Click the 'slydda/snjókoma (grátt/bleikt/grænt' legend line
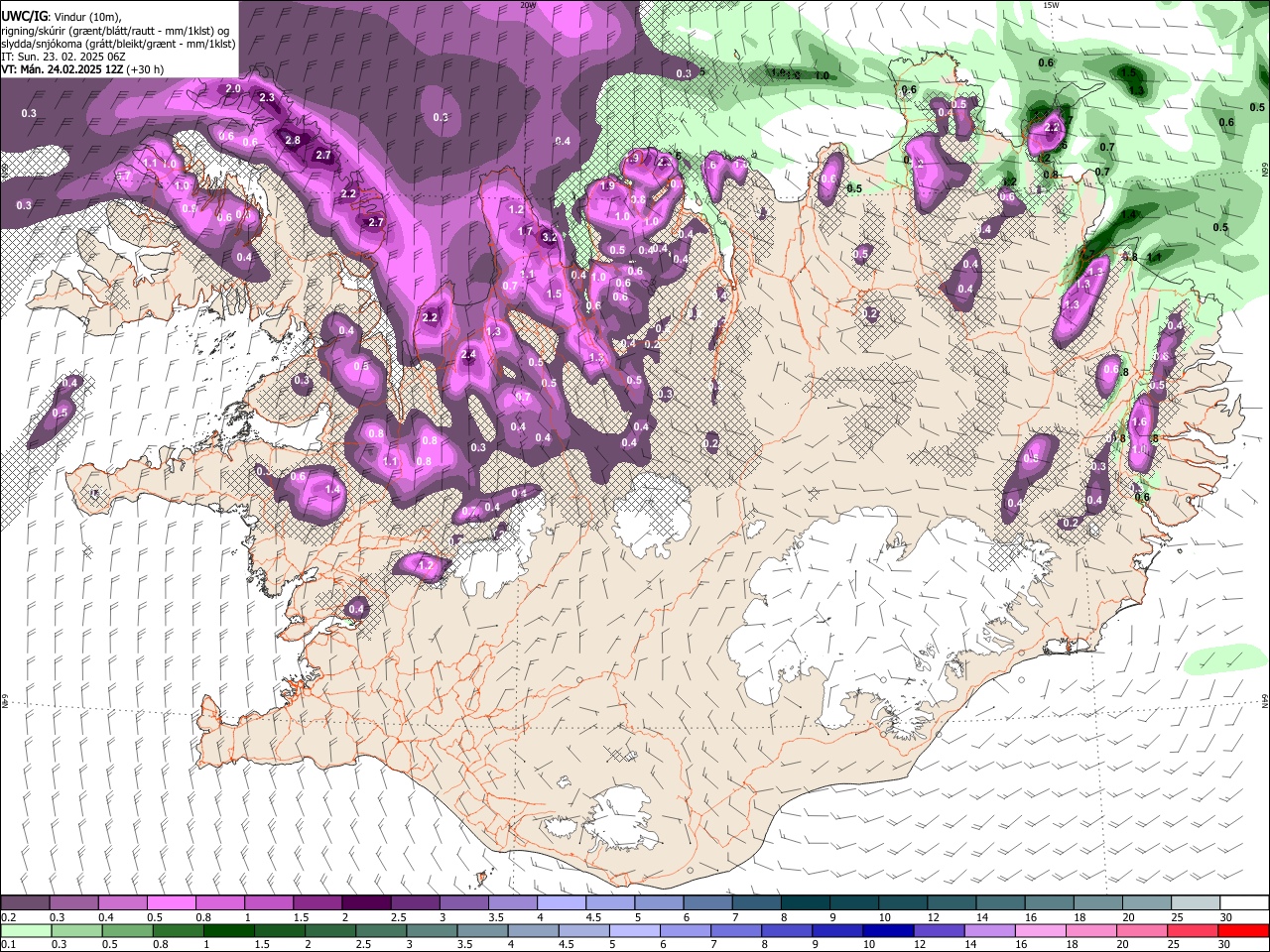 (118, 44)
